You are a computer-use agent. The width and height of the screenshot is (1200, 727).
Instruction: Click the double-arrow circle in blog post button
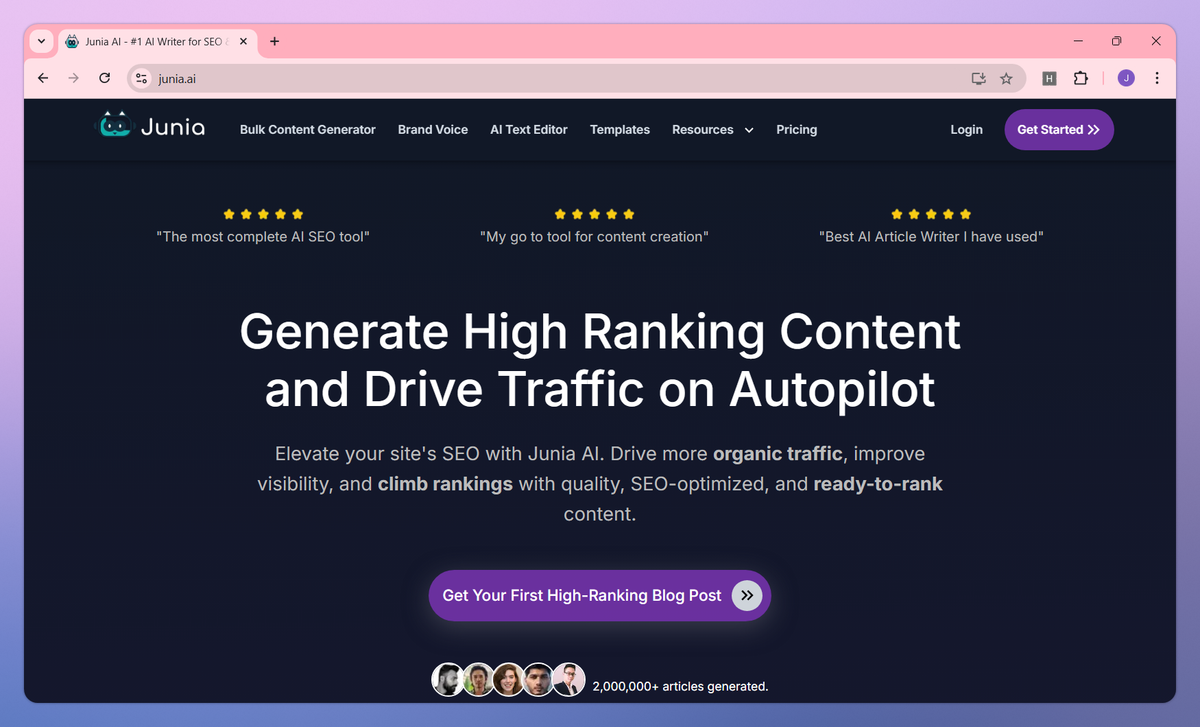pyautogui.click(x=747, y=596)
